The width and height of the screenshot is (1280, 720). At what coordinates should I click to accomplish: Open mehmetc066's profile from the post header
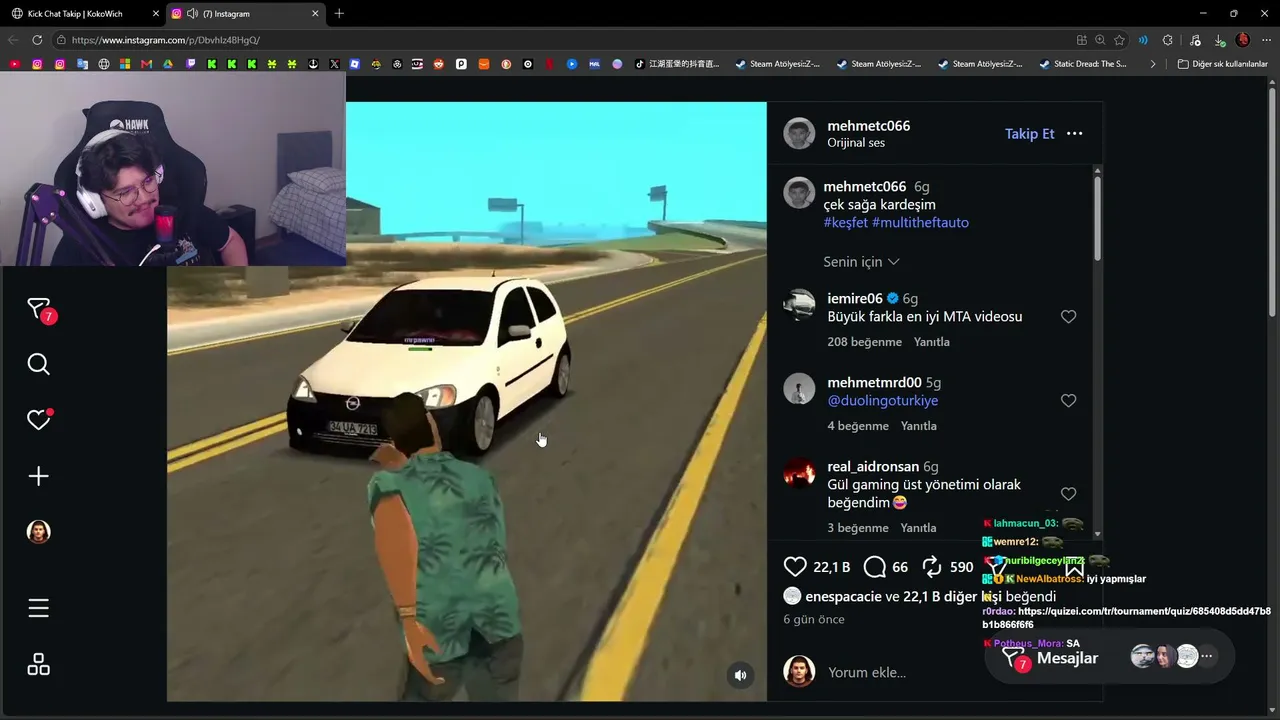click(x=868, y=126)
